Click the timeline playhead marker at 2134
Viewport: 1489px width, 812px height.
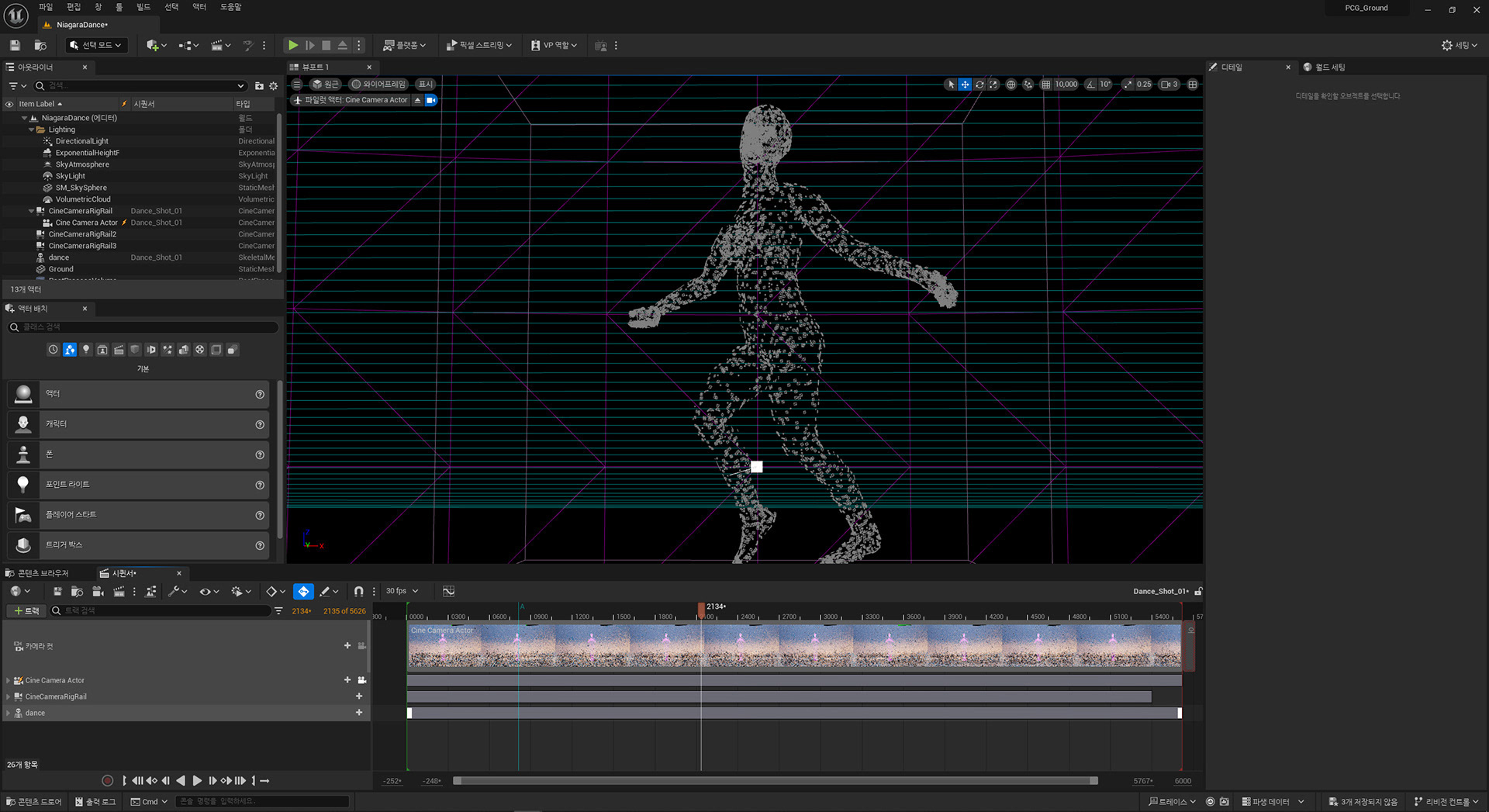click(x=701, y=610)
